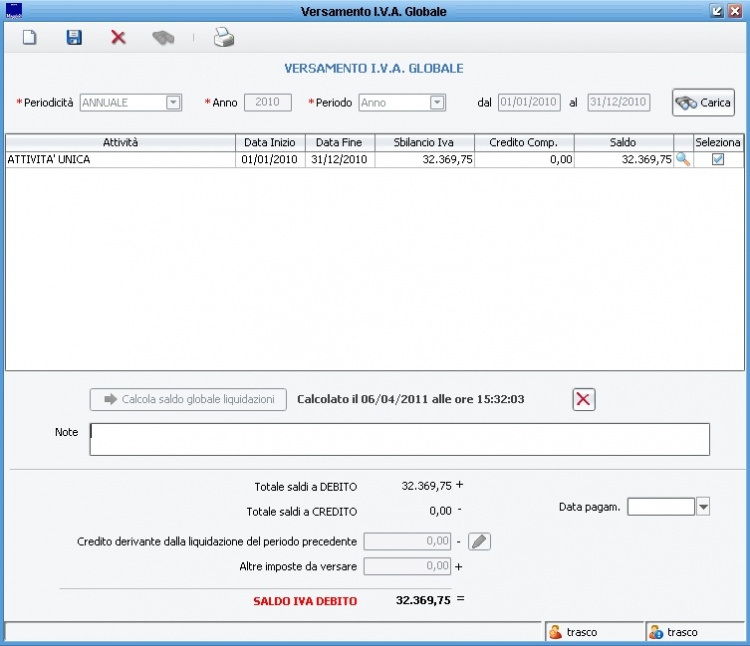Image resolution: width=750 pixels, height=646 pixels.
Task: Click the binoculars search toolbar icon
Action: click(x=163, y=38)
